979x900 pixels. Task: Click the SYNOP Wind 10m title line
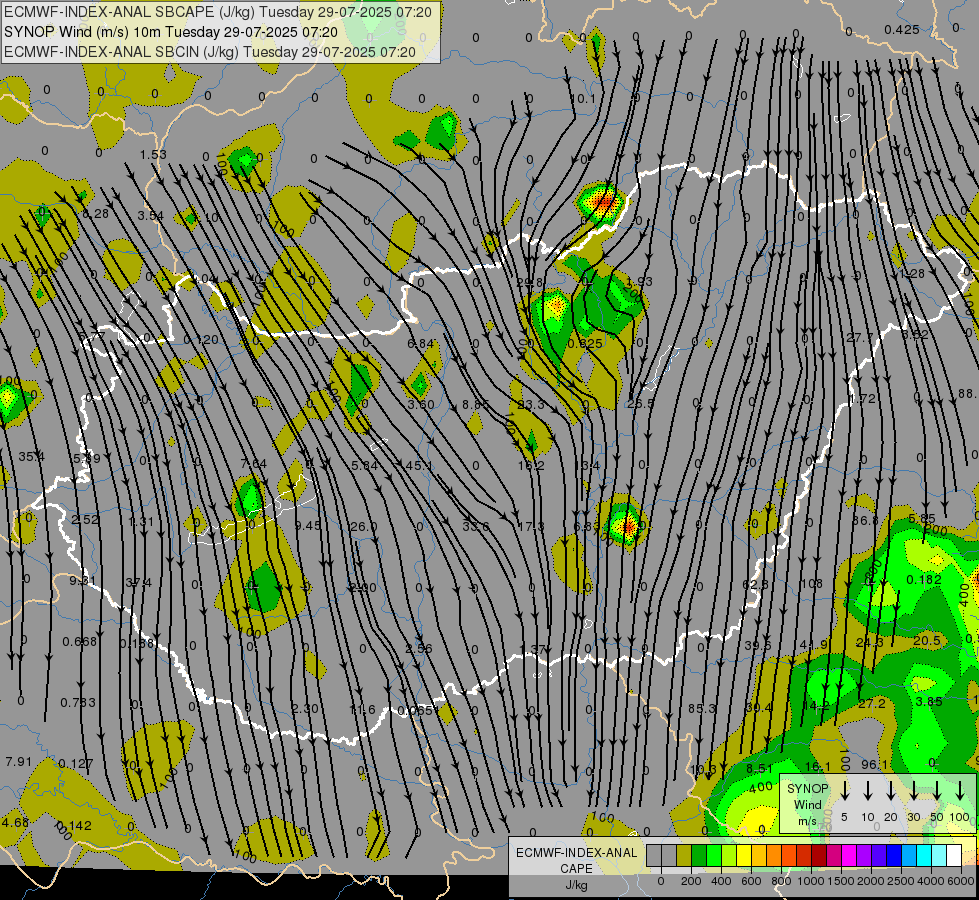coord(170,32)
